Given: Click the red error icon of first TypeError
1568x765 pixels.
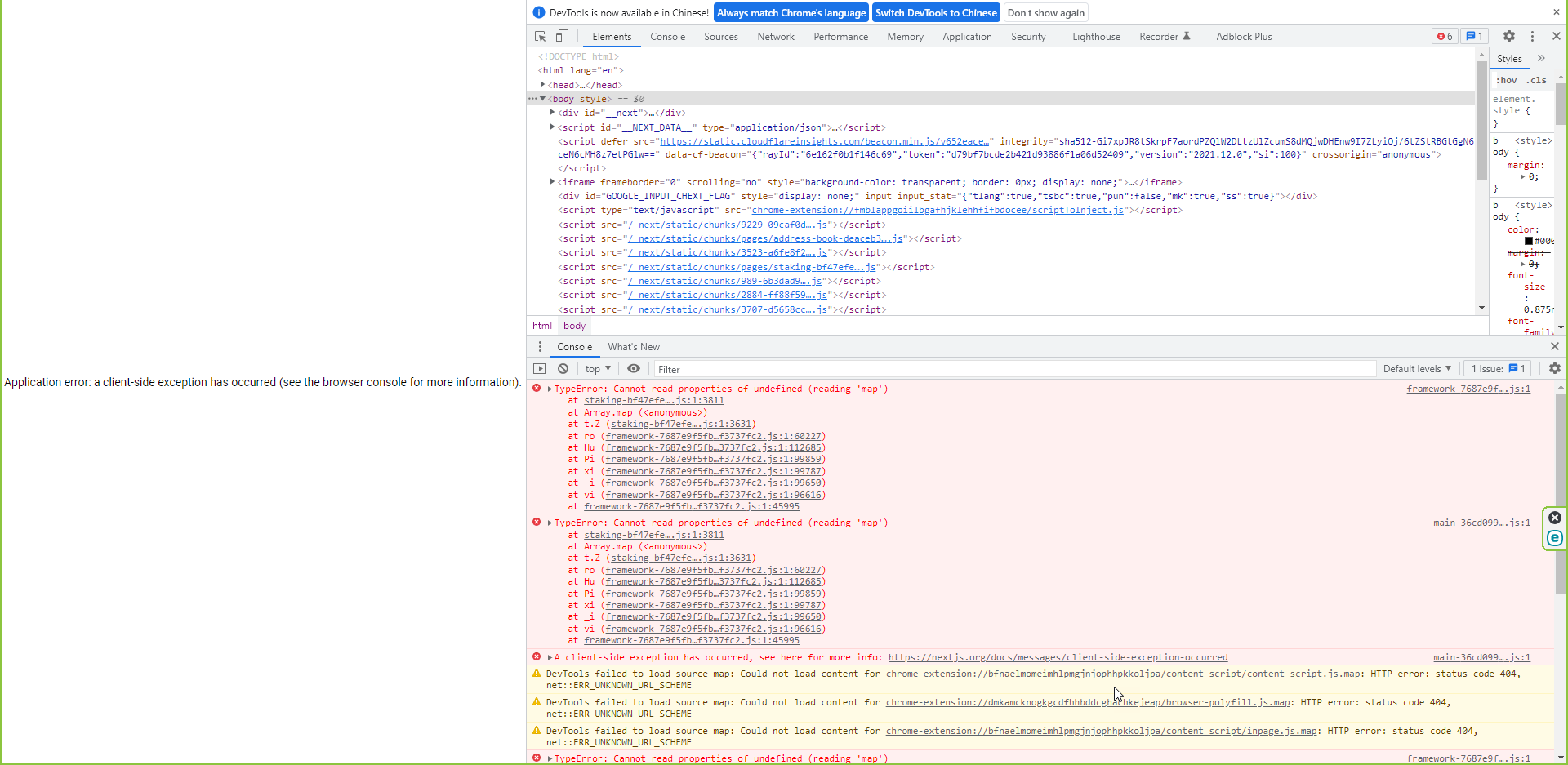Looking at the screenshot, I should click(537, 389).
